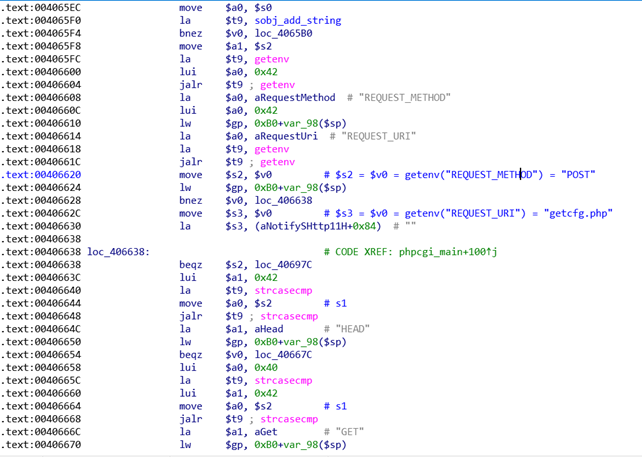Click address .text:004065F4

tap(41, 33)
